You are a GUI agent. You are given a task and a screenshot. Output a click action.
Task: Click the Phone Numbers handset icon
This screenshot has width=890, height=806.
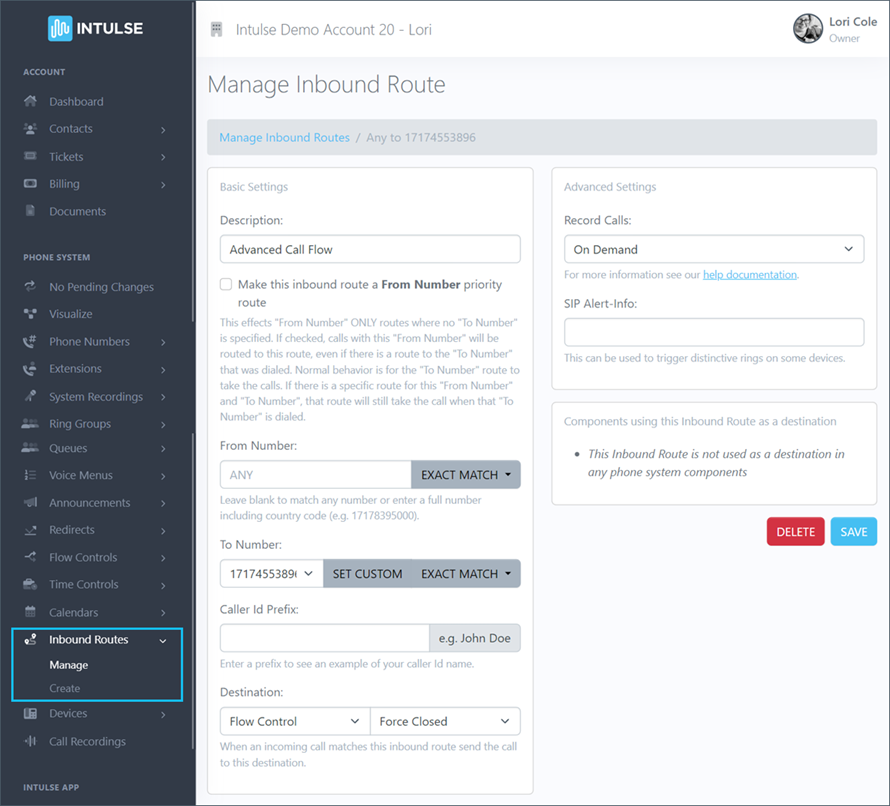30,341
